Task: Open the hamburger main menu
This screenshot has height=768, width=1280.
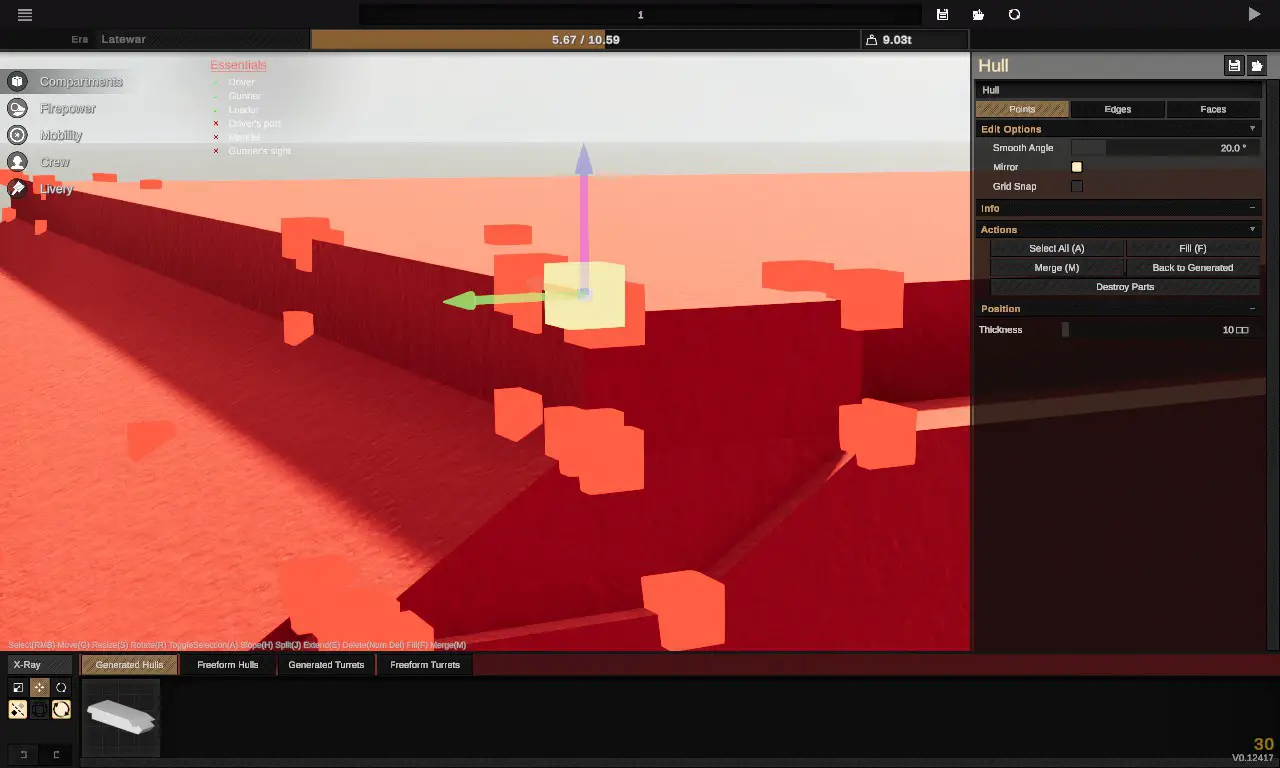Action: pyautogui.click(x=25, y=15)
